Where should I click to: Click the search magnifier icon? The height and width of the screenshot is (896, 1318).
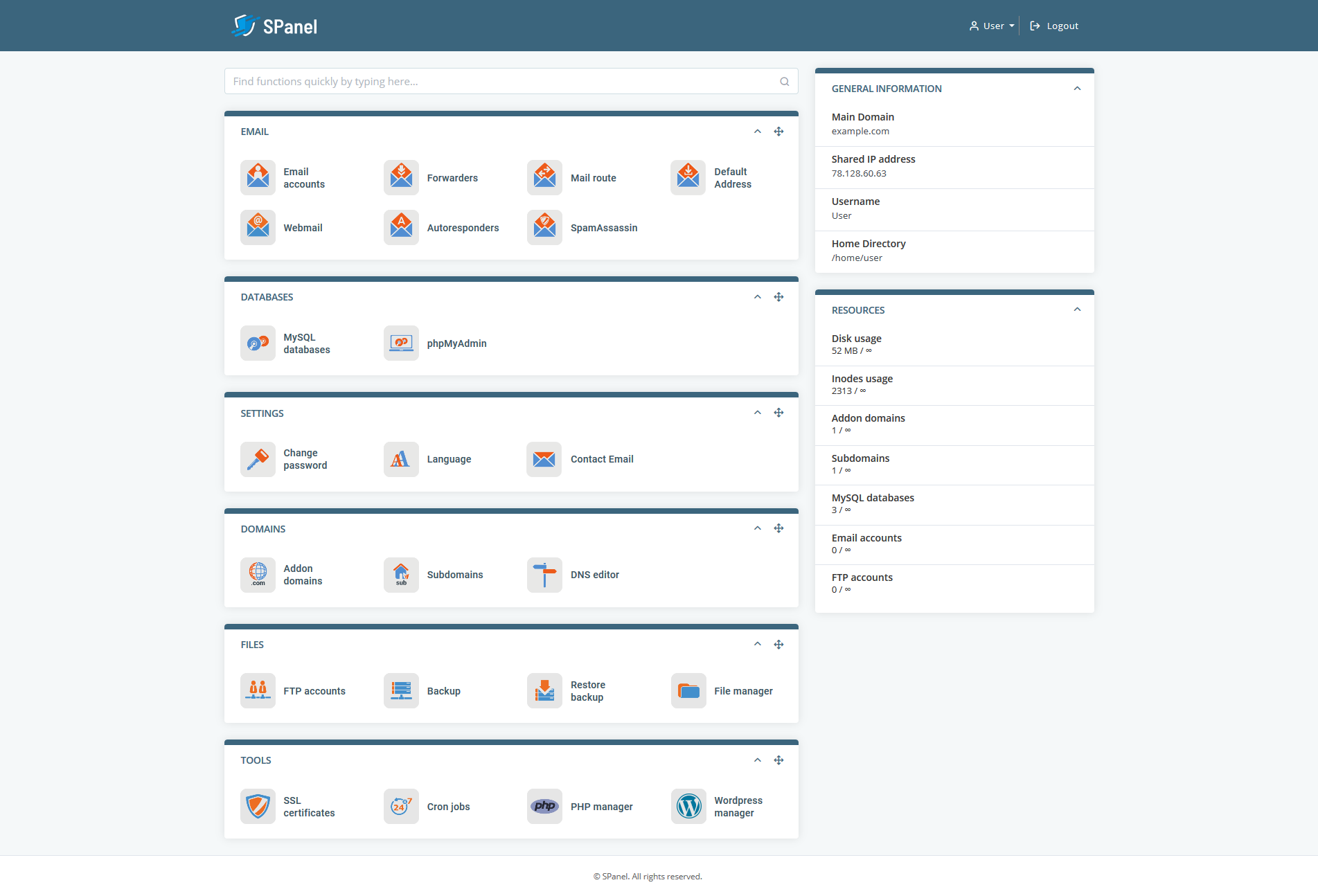(784, 82)
